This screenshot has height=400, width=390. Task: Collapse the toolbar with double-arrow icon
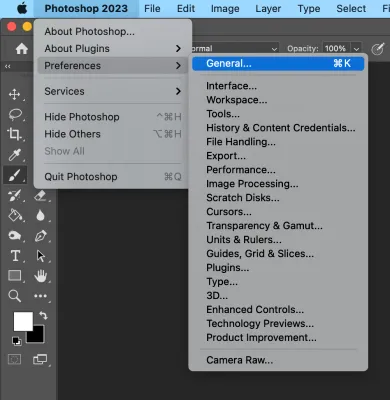tap(7, 67)
